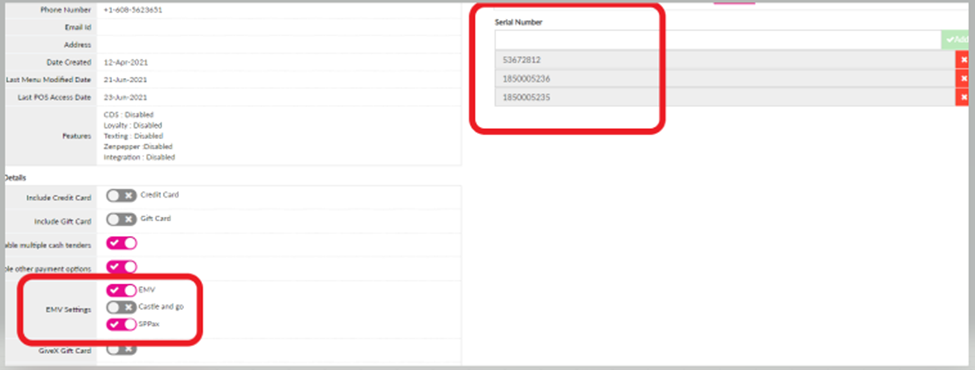The width and height of the screenshot is (975, 370).
Task: Toggle the Include Gift Card switch
Action: tap(121, 220)
